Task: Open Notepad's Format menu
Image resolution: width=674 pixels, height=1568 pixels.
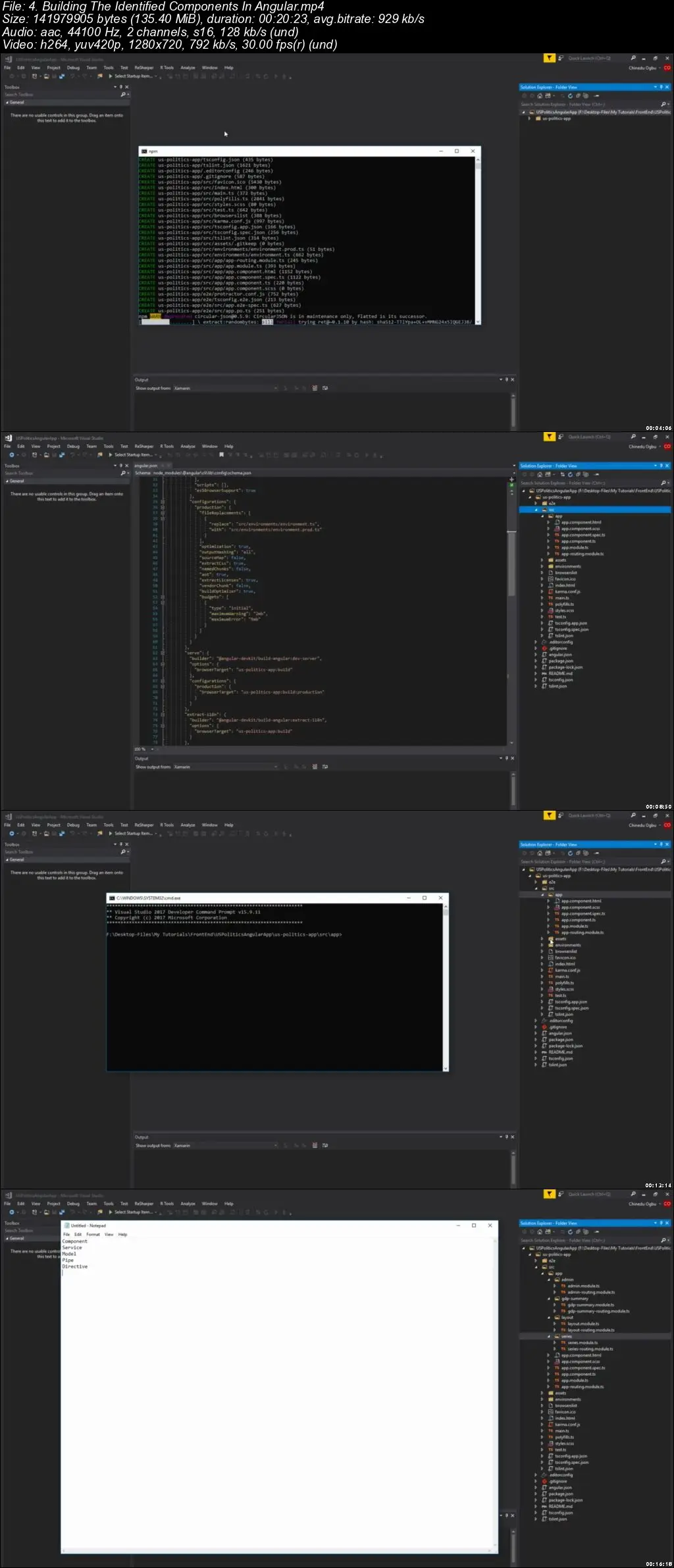Action: pyautogui.click(x=93, y=1235)
